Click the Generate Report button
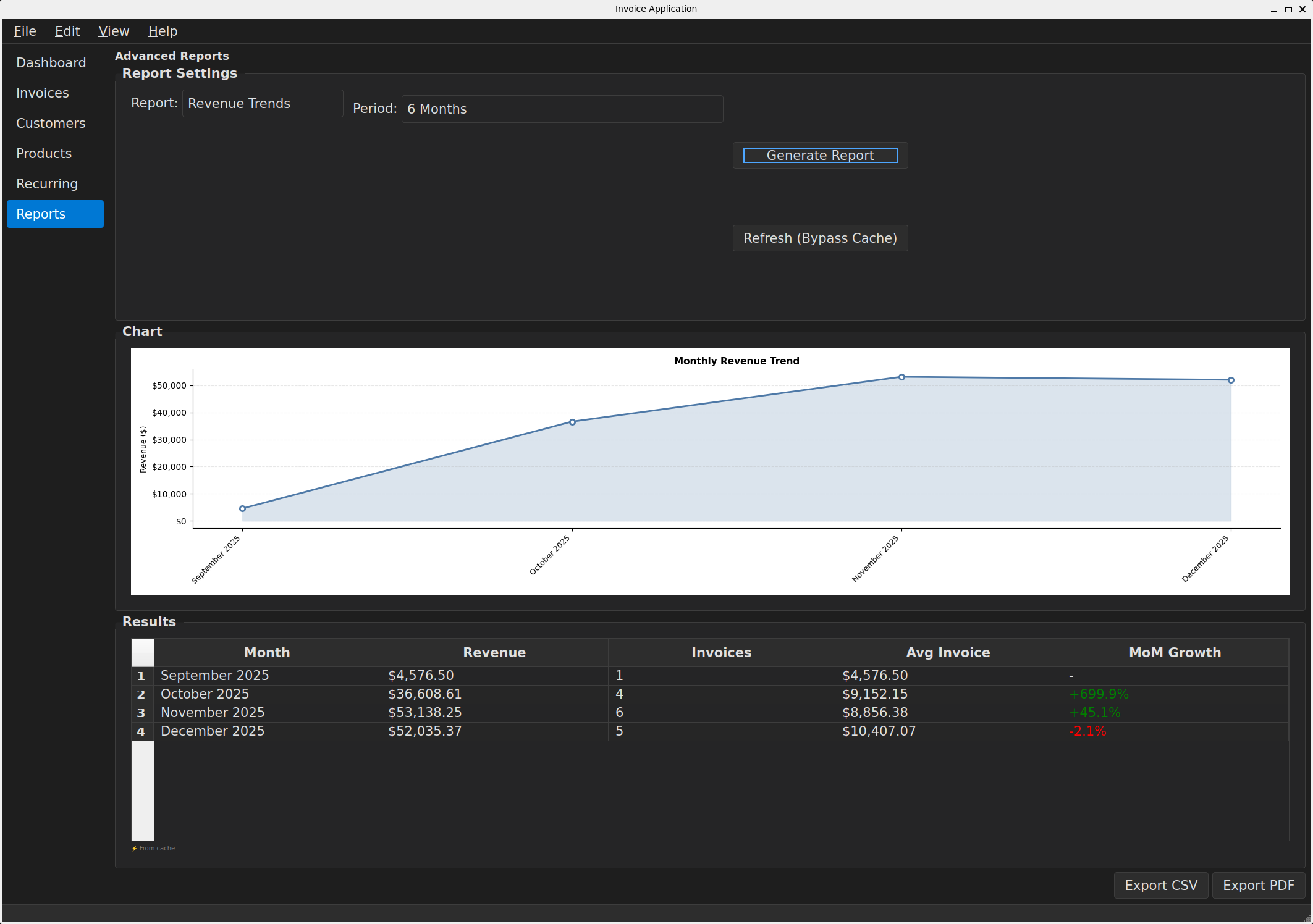The width and height of the screenshot is (1313, 924). coord(819,156)
